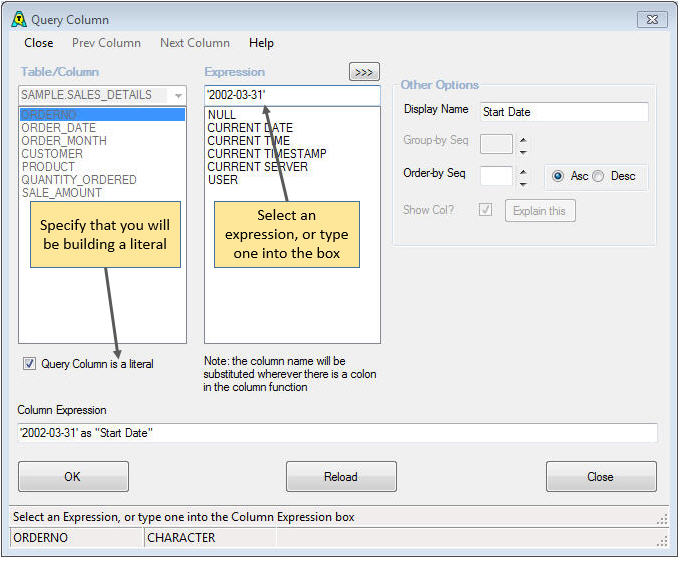Decrease the Order-by Seq with down arrow
This screenshot has width=681, height=561.
coord(523,184)
